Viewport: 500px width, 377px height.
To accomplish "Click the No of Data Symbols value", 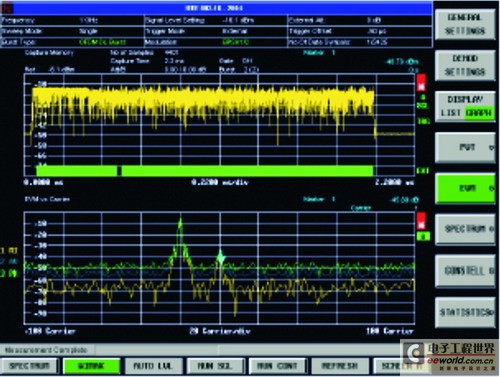I will [376, 42].
